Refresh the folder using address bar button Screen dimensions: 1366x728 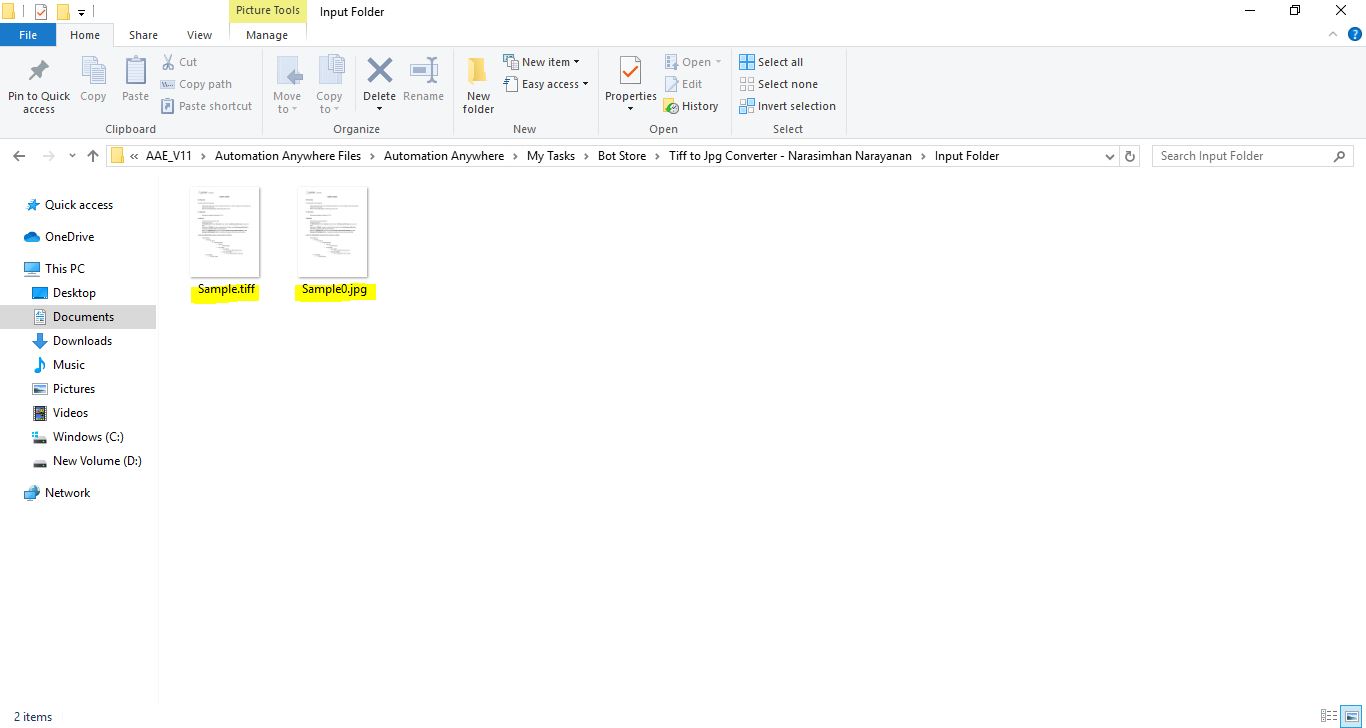coord(1130,156)
